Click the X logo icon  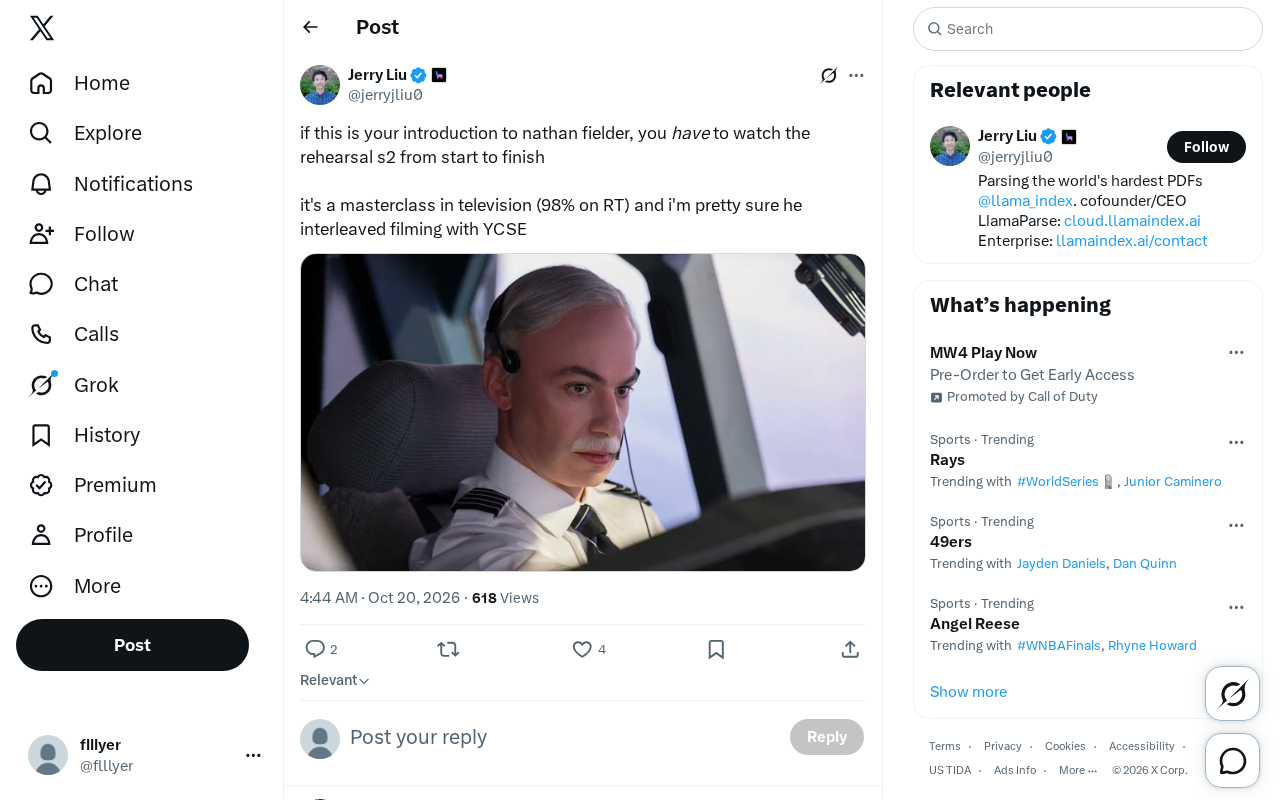tap(42, 28)
